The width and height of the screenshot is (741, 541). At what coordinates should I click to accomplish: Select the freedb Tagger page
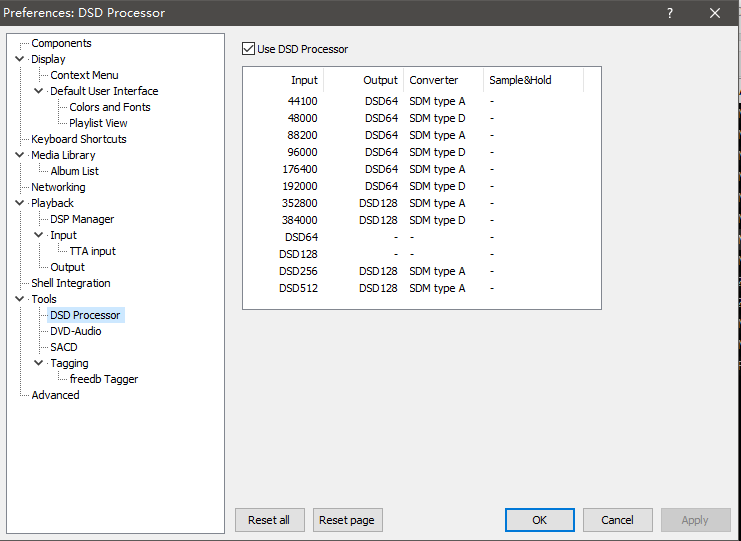(x=103, y=379)
